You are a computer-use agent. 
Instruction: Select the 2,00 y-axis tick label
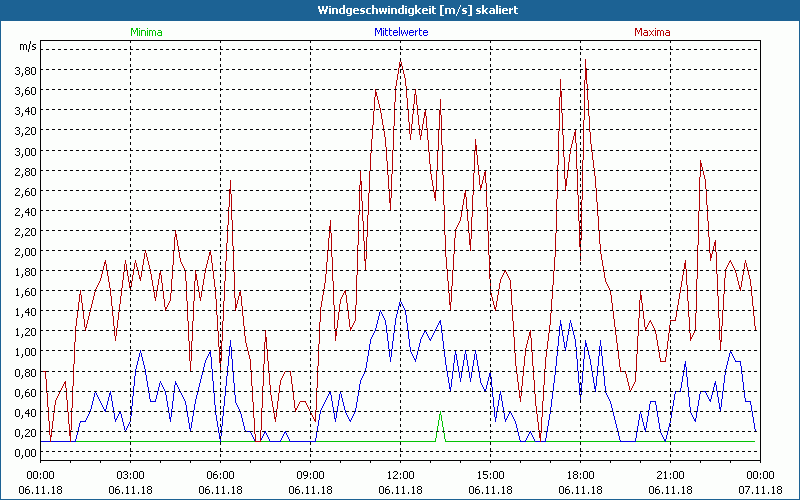point(25,252)
